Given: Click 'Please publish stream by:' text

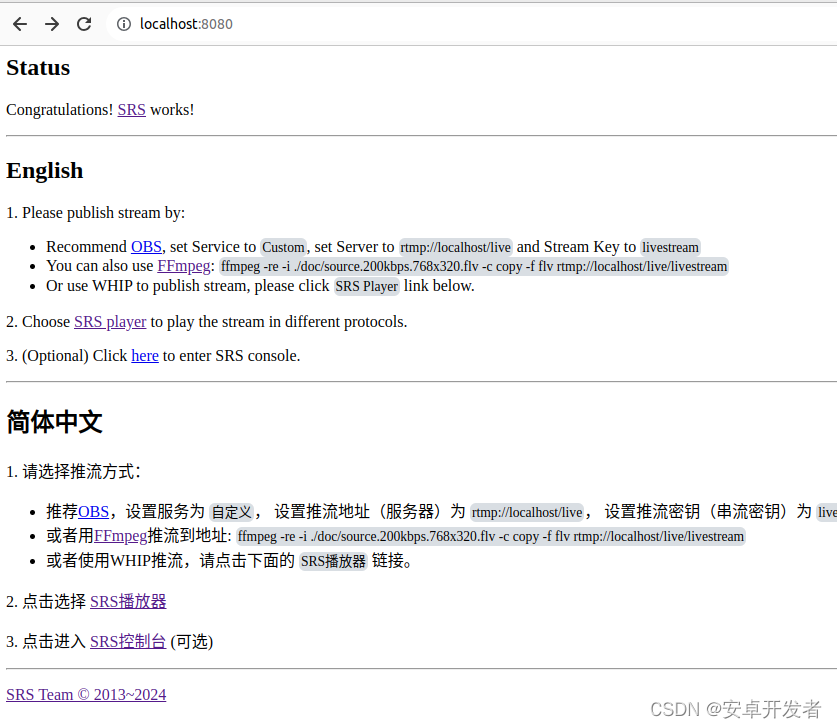Looking at the screenshot, I should click(x=104, y=213).
